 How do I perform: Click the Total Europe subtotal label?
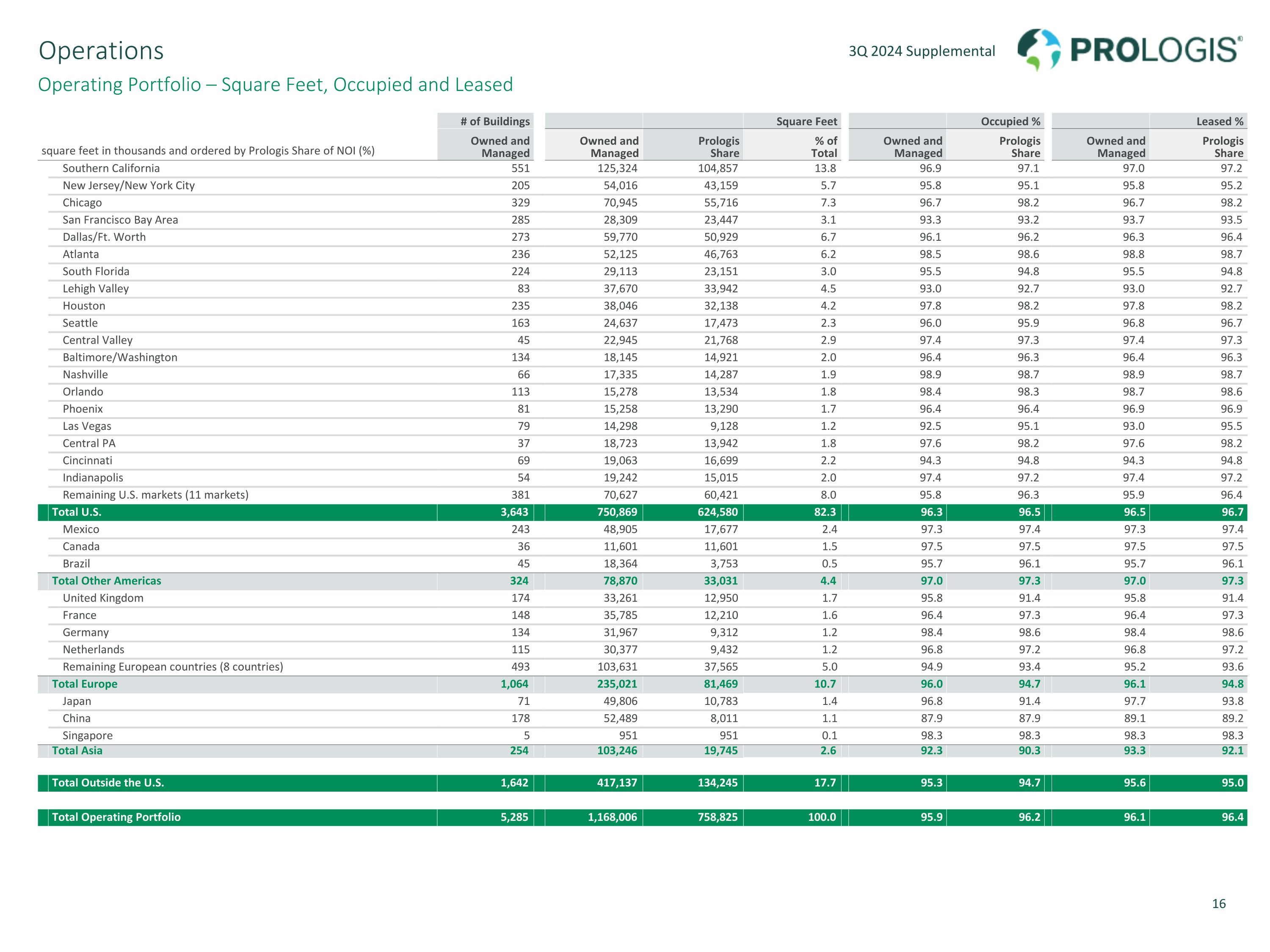[84, 684]
